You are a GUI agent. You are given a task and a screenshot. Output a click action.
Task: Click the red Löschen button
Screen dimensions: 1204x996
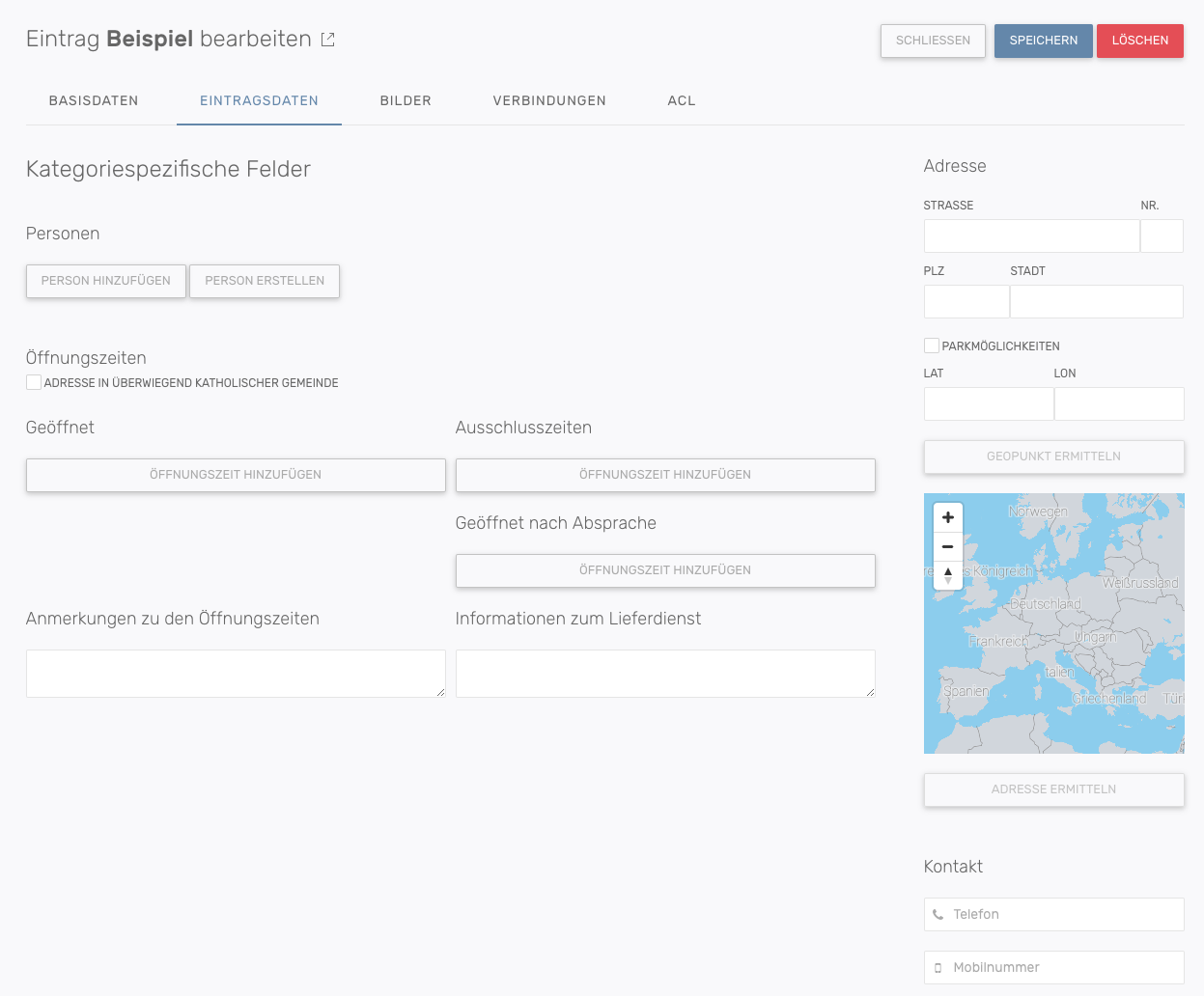1139,41
